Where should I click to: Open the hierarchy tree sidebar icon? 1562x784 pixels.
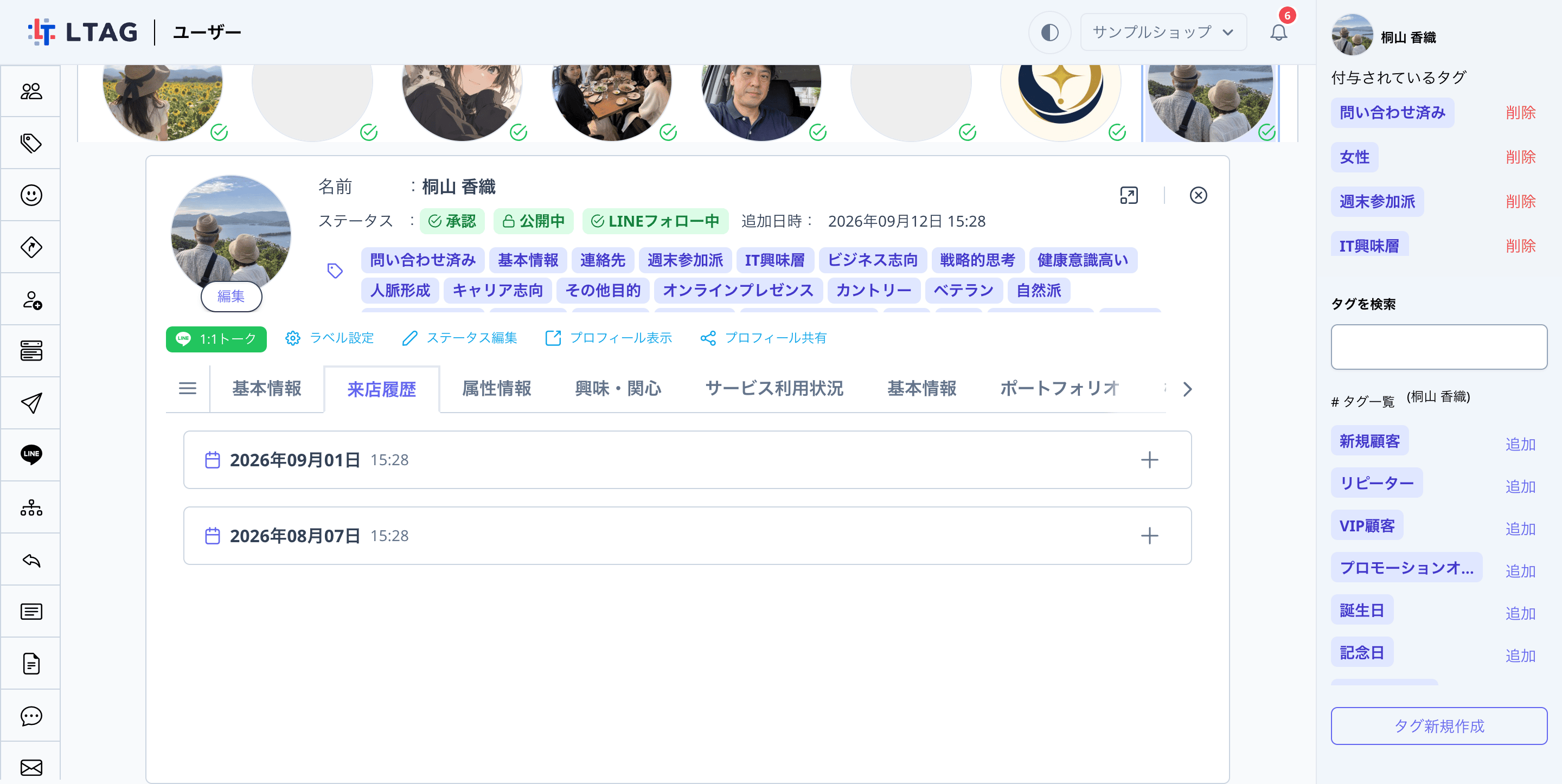point(31,507)
